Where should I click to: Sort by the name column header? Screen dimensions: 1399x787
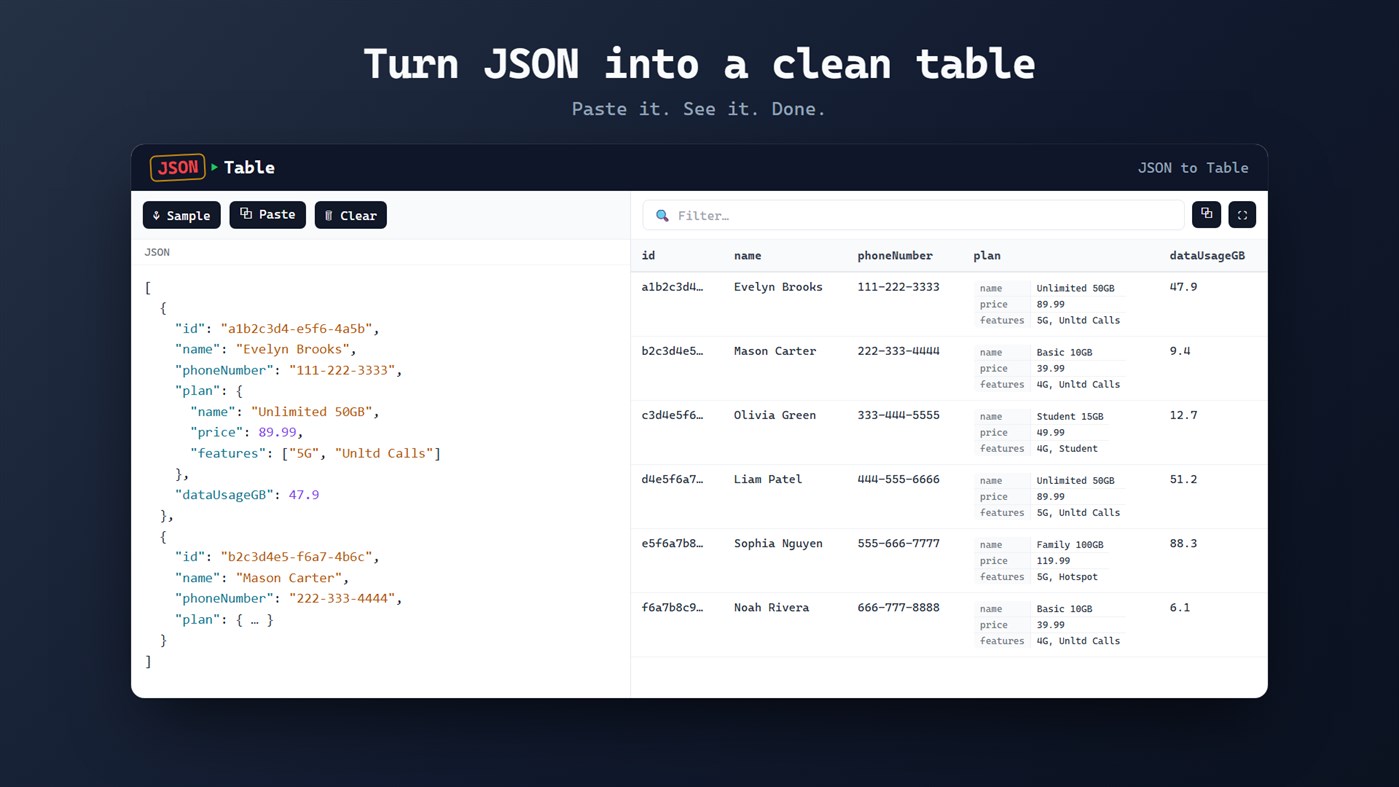pos(747,255)
